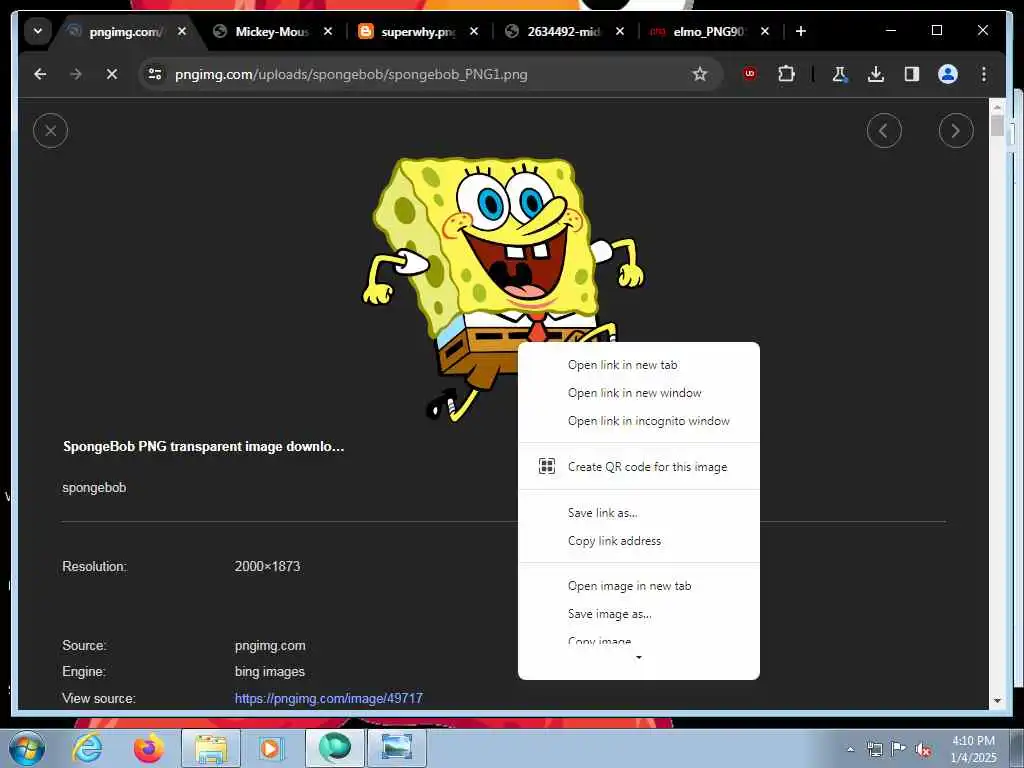Screen dimensions: 1024x768
Task: Open the Action Center flag icon
Action: 899,749
